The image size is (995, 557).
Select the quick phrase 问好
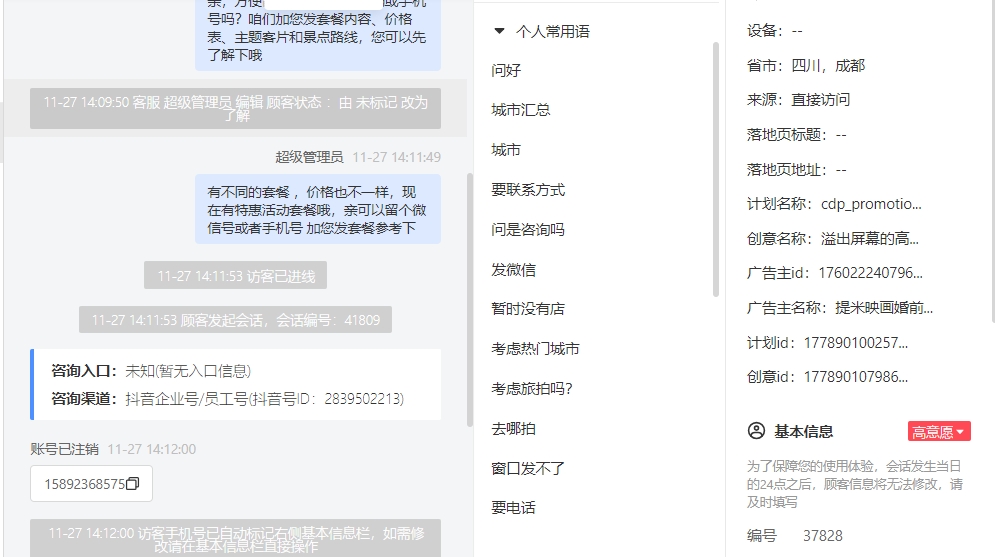(506, 70)
